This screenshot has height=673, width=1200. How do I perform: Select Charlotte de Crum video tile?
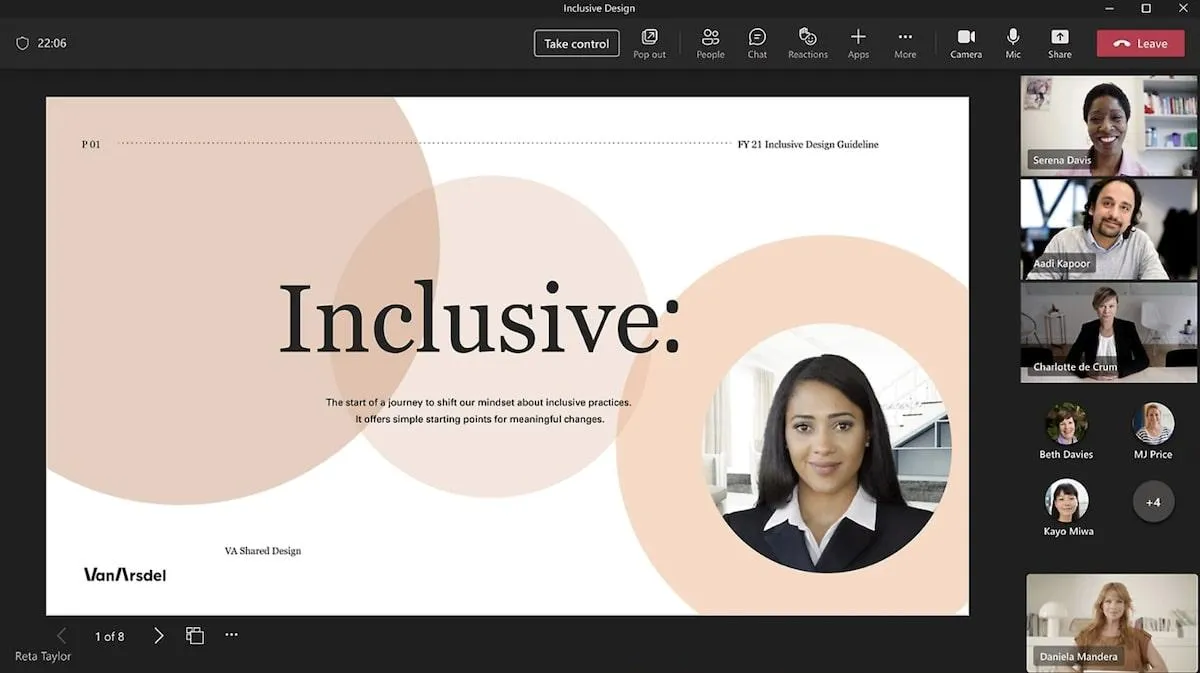[x=1108, y=332]
